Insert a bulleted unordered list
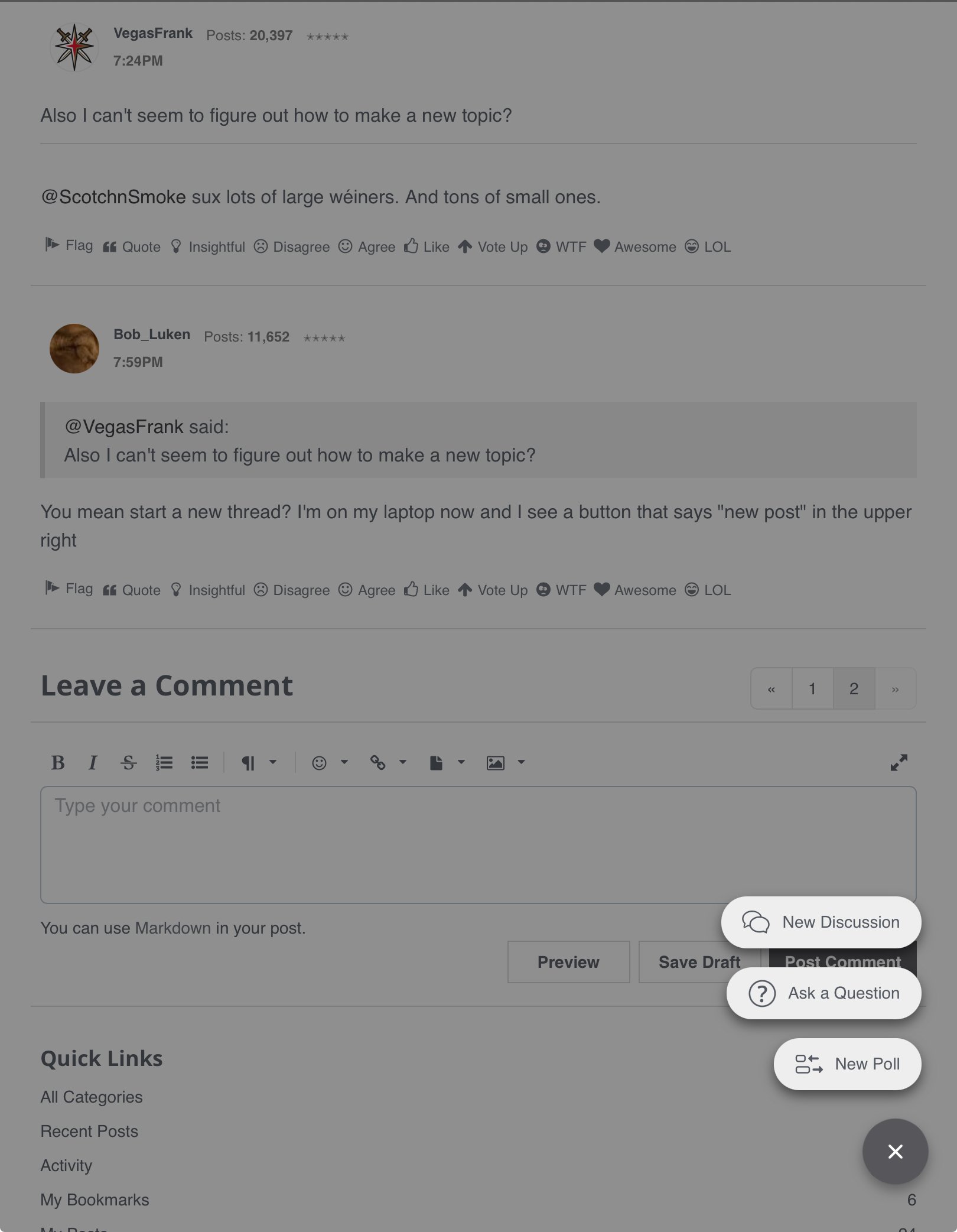 200,763
